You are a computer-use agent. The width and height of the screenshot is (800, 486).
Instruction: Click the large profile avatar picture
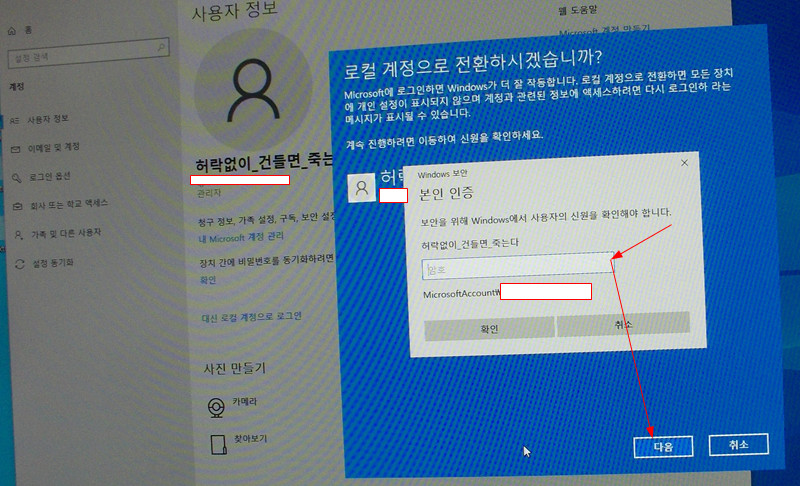pyautogui.click(x=254, y=89)
